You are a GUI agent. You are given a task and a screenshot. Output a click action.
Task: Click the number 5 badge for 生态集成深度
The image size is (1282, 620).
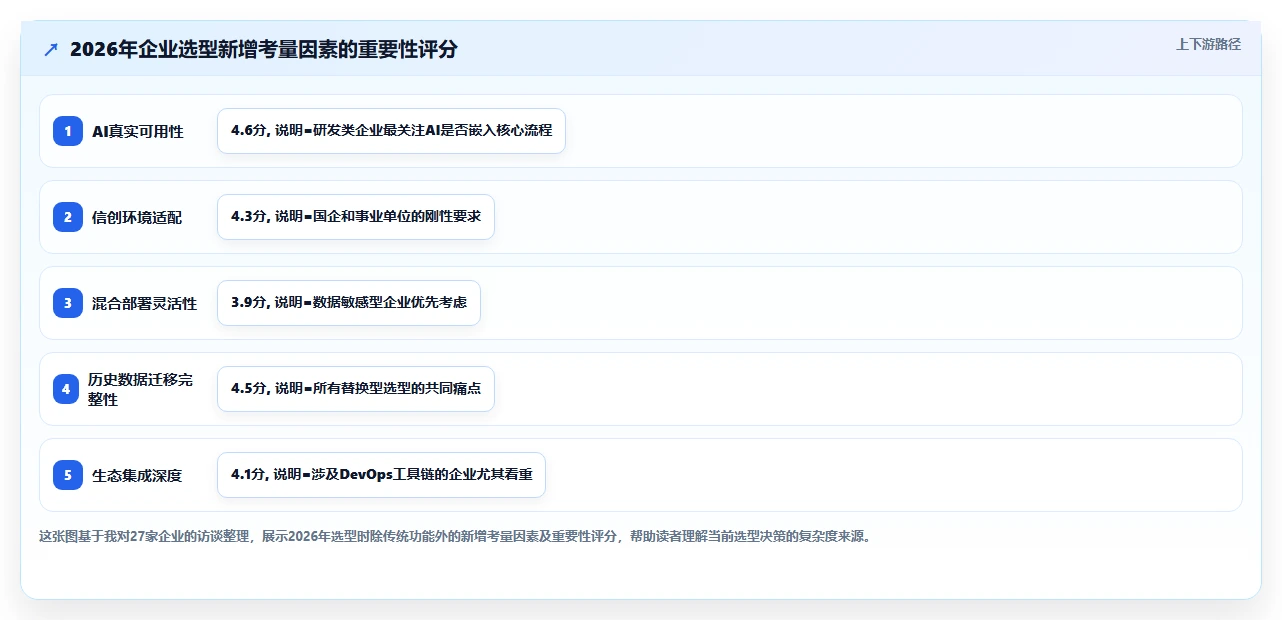click(68, 475)
